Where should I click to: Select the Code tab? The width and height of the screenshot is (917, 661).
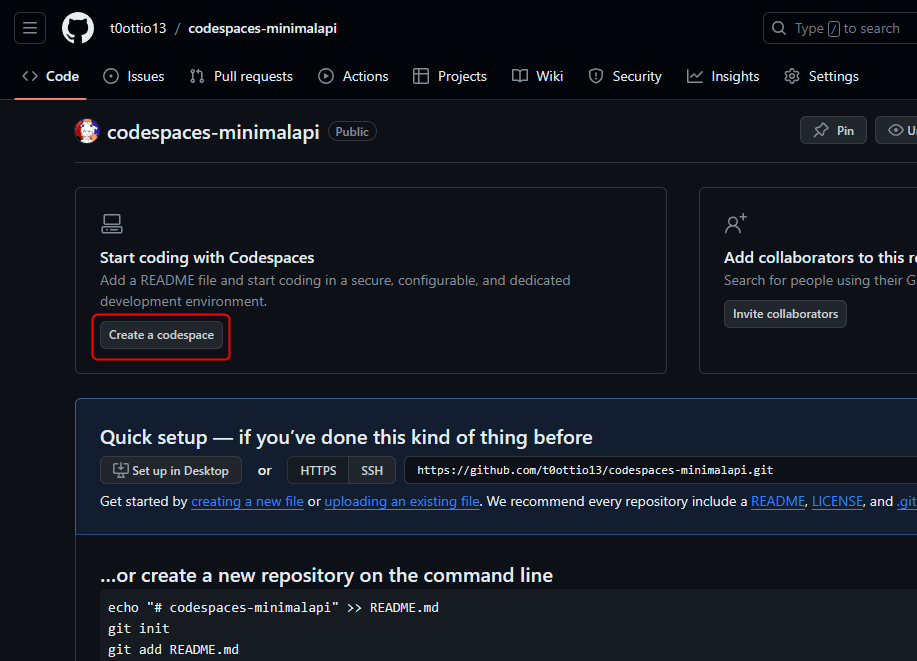(x=50, y=76)
